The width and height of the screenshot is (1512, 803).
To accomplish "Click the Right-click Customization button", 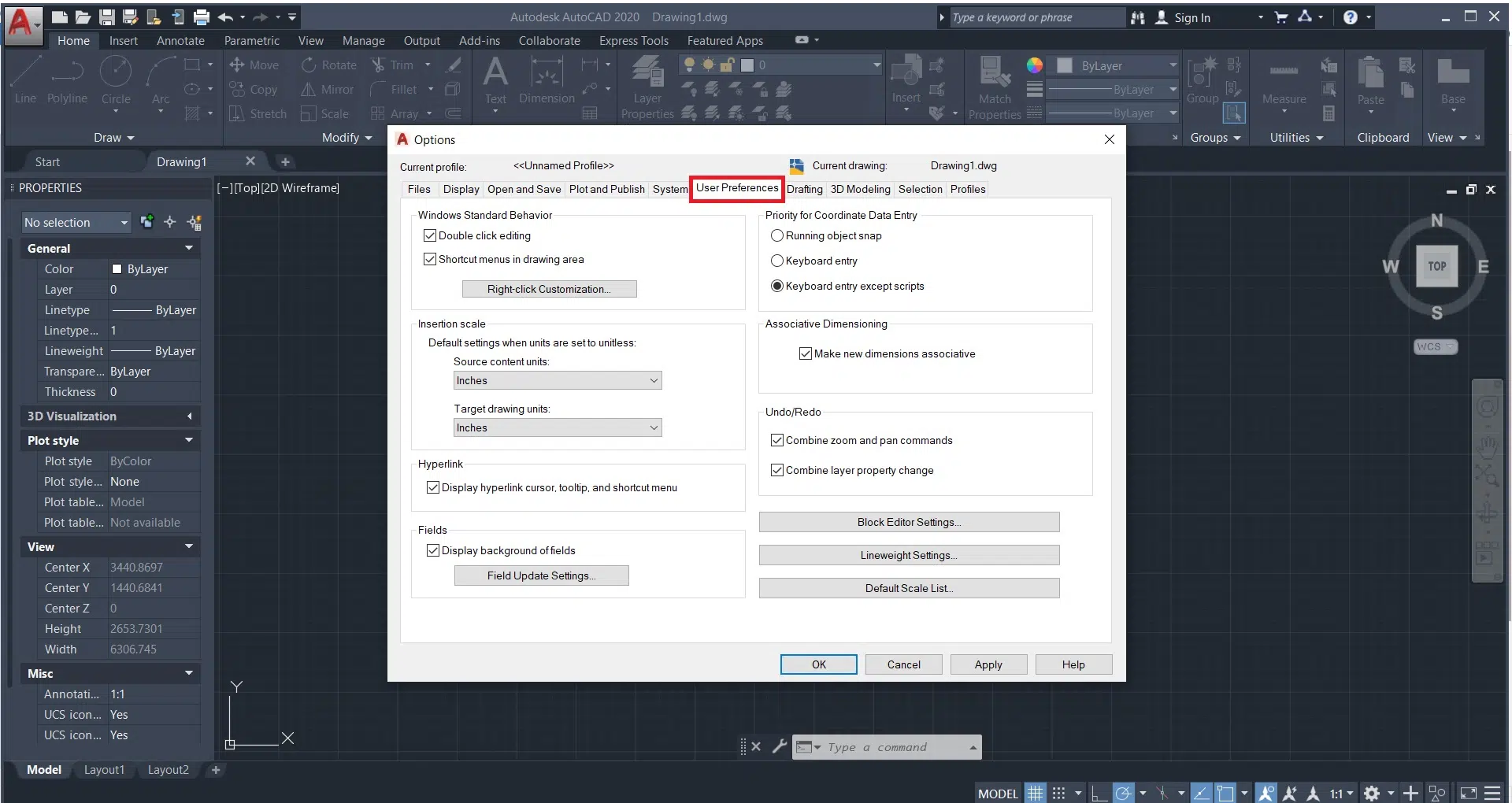I will click(549, 289).
